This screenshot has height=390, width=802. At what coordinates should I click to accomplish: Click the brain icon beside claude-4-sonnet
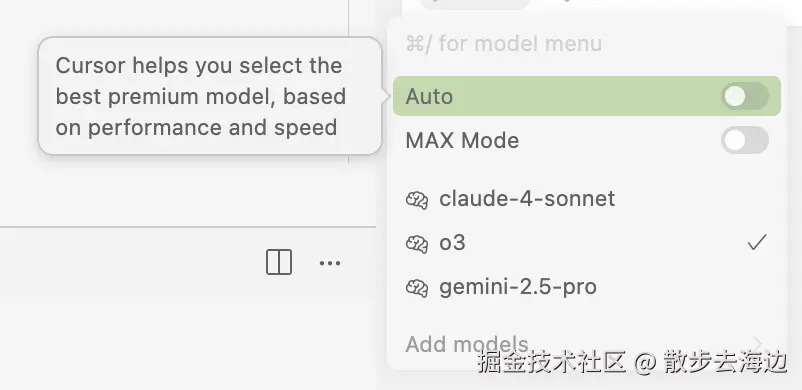(x=417, y=200)
